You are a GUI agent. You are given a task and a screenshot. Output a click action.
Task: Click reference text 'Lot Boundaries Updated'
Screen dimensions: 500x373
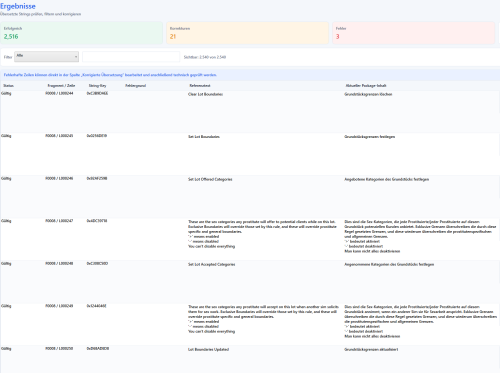click(208, 349)
